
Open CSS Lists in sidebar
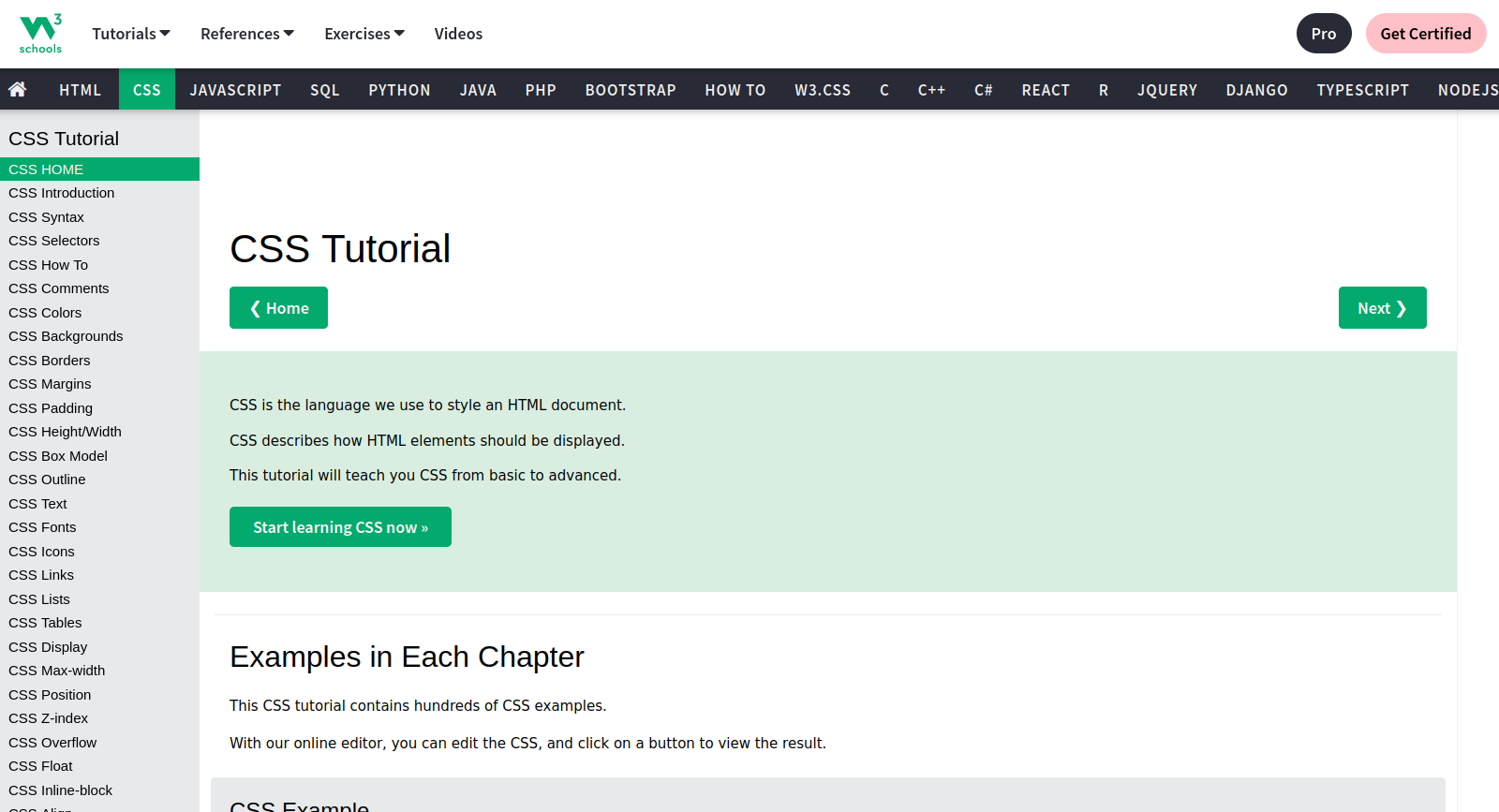[99, 599]
